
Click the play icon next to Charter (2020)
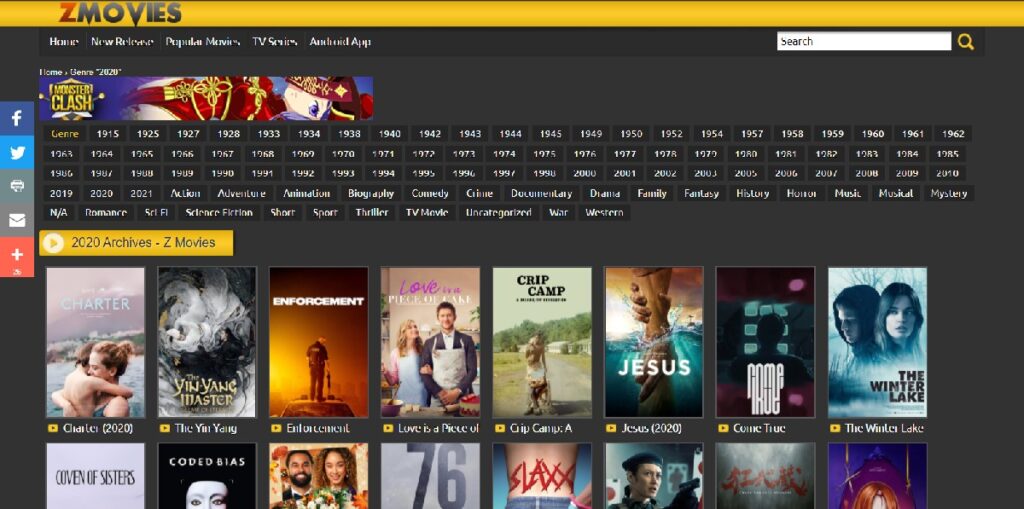pos(52,429)
